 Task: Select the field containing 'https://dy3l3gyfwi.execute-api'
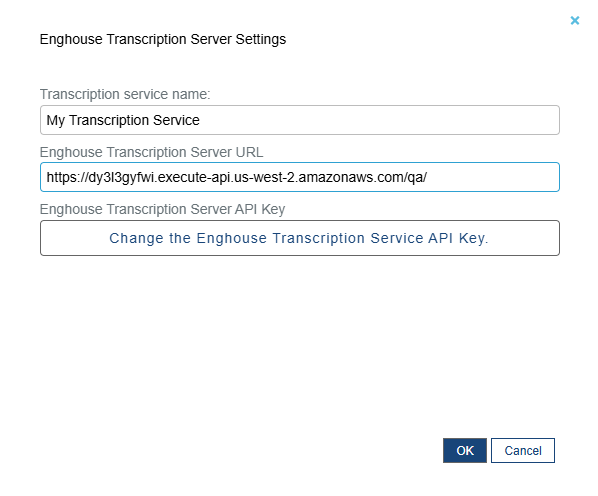click(x=300, y=177)
